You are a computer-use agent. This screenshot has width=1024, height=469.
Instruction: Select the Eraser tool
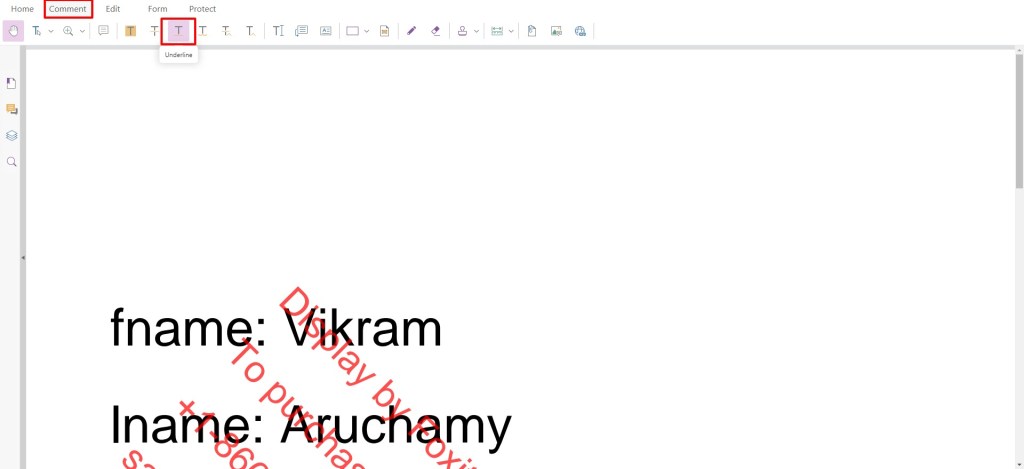point(436,31)
